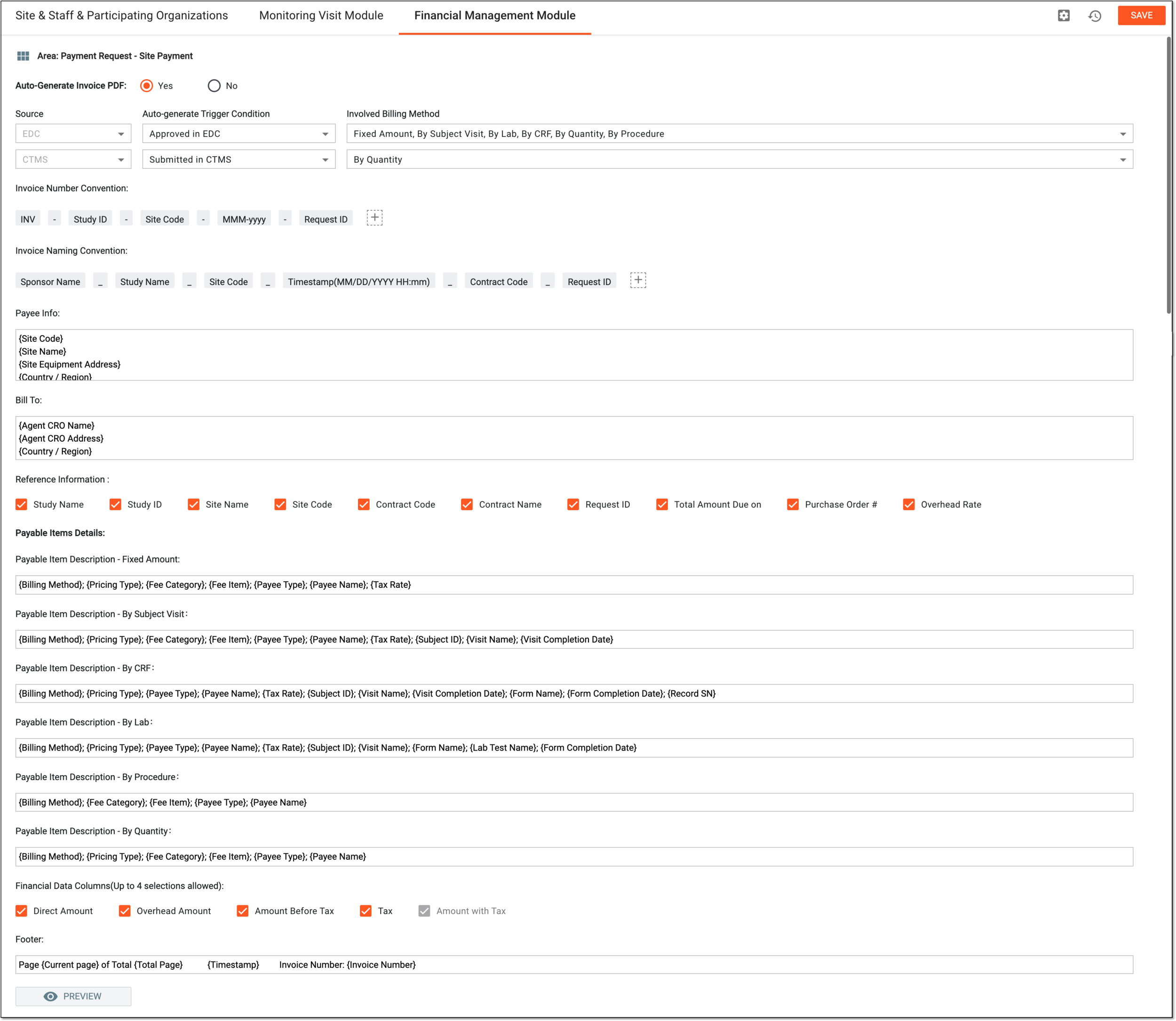1176x1021 pixels.
Task: Select the Financial Management Module tab
Action: pos(494,16)
